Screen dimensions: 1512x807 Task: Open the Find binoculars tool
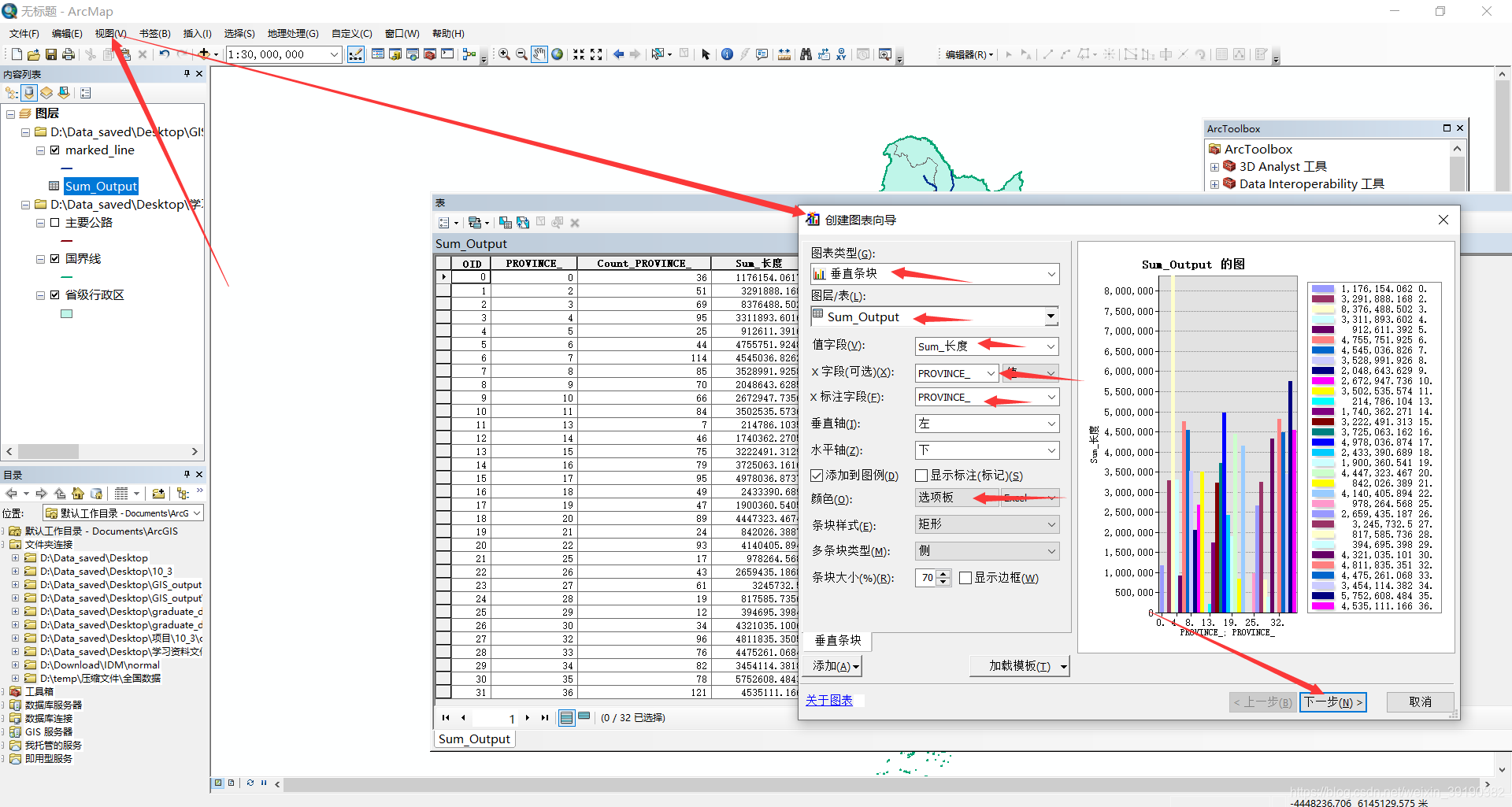click(x=806, y=54)
